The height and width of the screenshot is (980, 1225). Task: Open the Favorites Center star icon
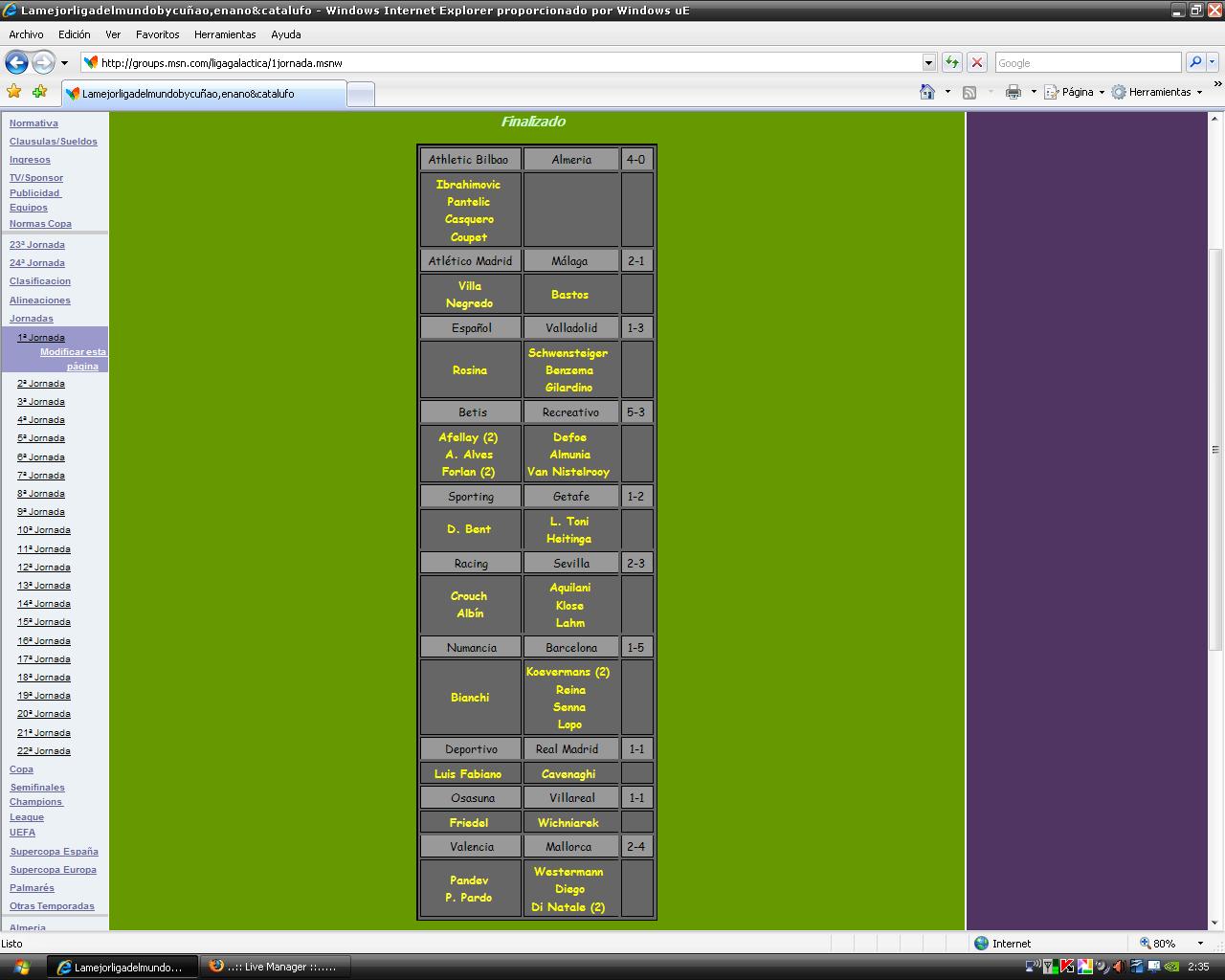pyautogui.click(x=13, y=92)
